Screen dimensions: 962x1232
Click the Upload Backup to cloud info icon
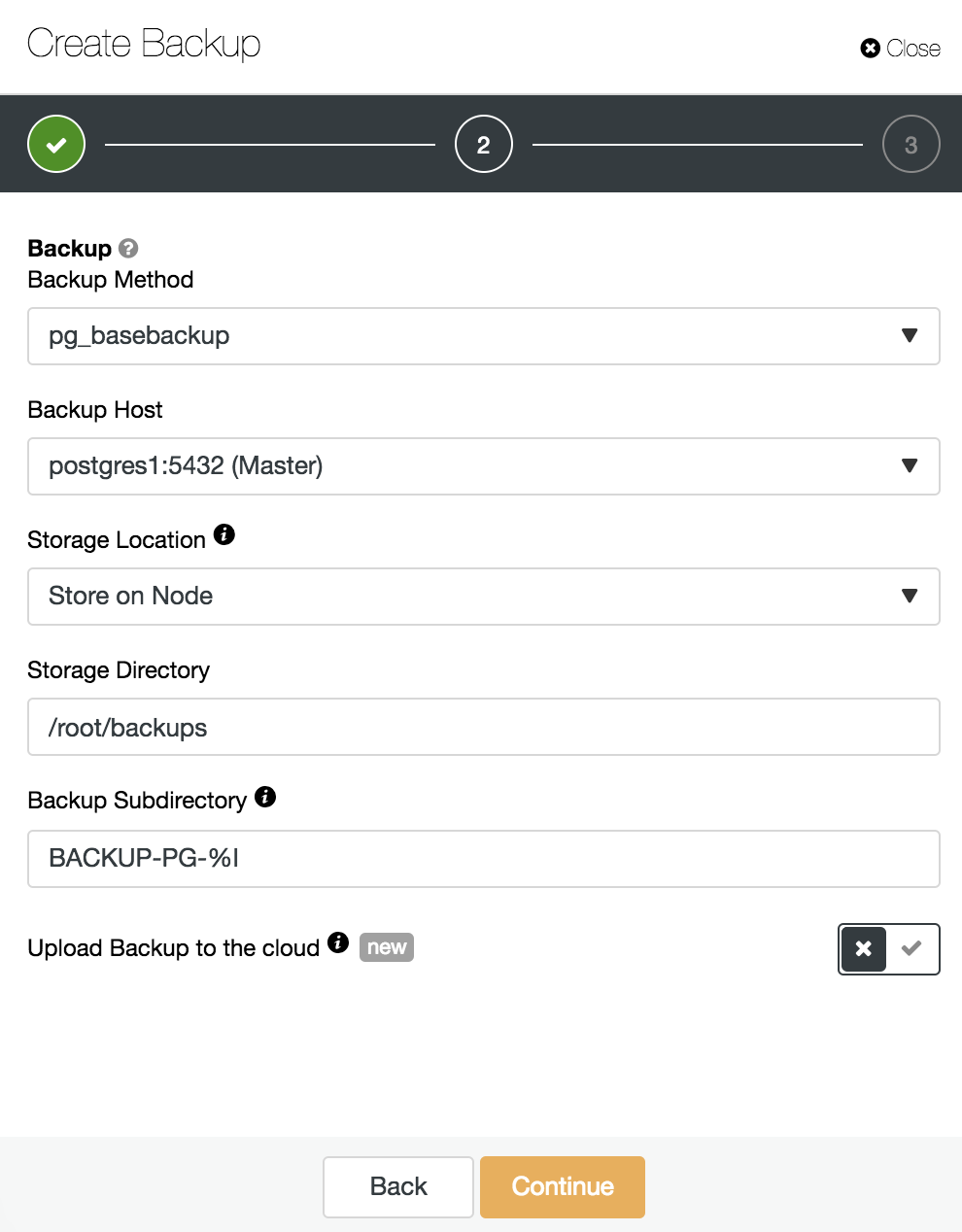point(338,942)
